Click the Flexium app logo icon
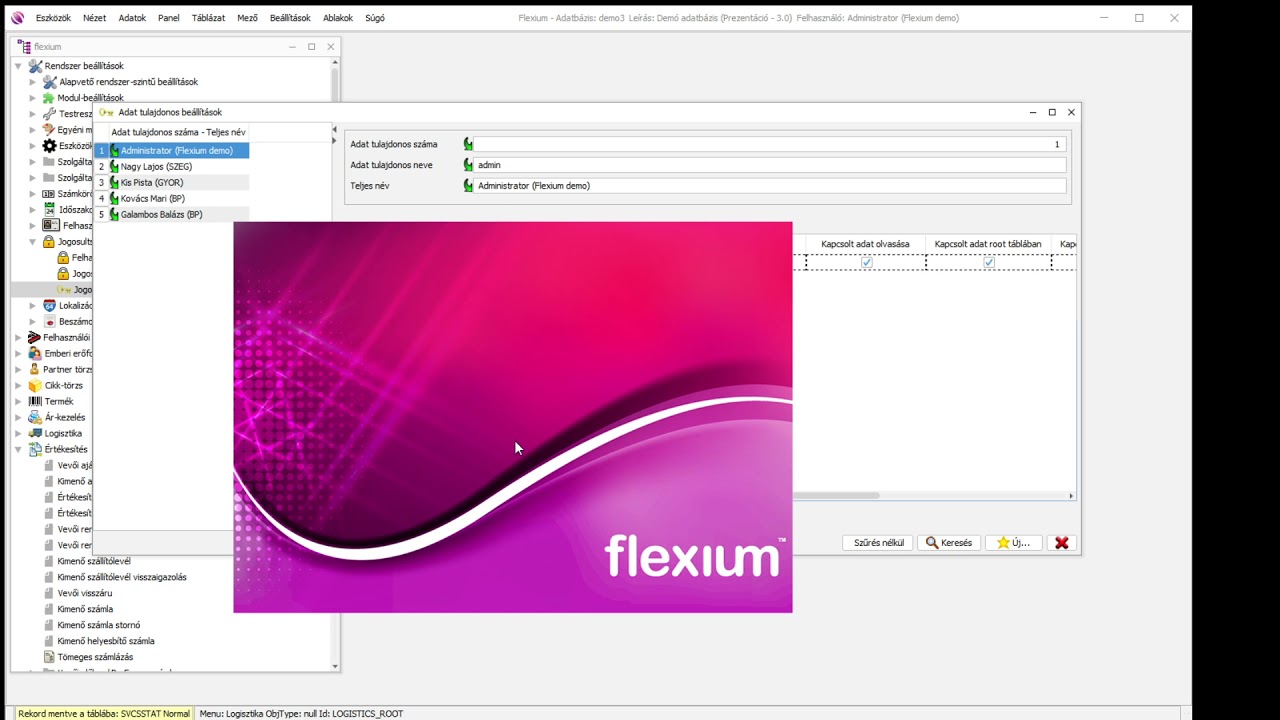The height and width of the screenshot is (720, 1280). [x=17, y=18]
